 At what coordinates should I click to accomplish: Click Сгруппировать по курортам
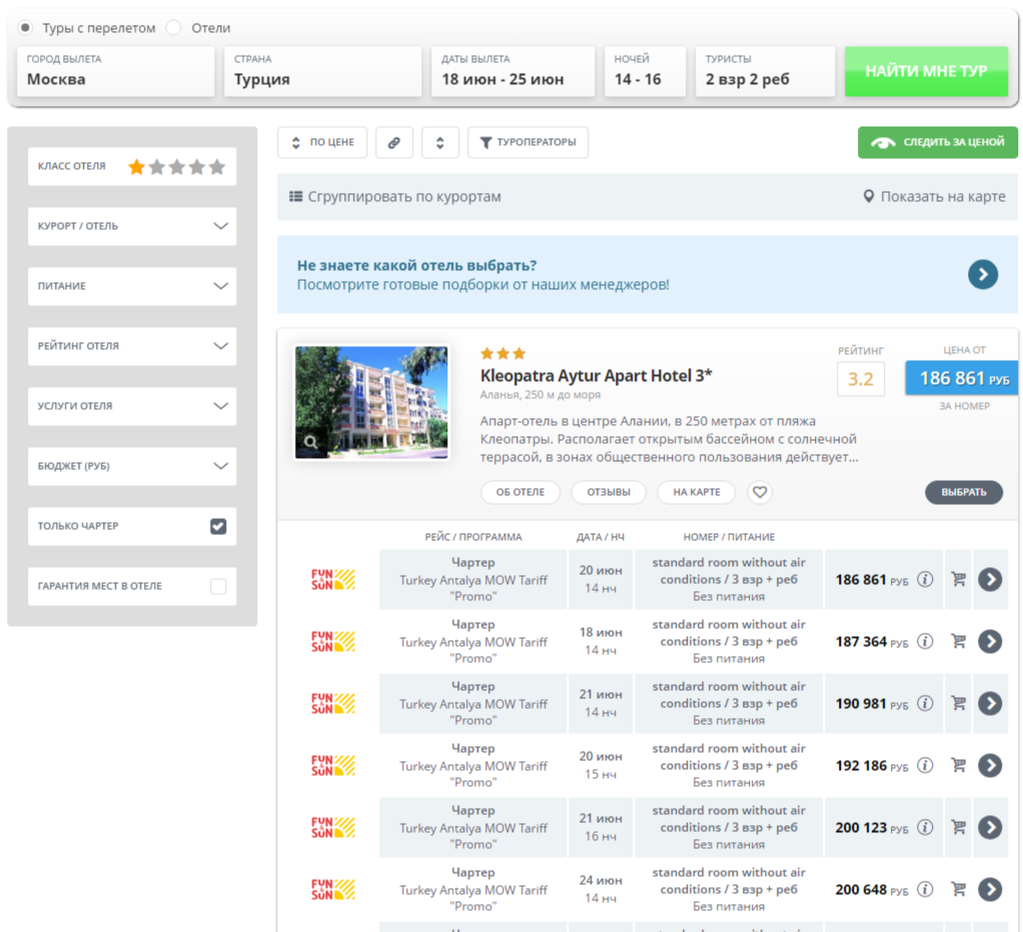click(x=395, y=196)
